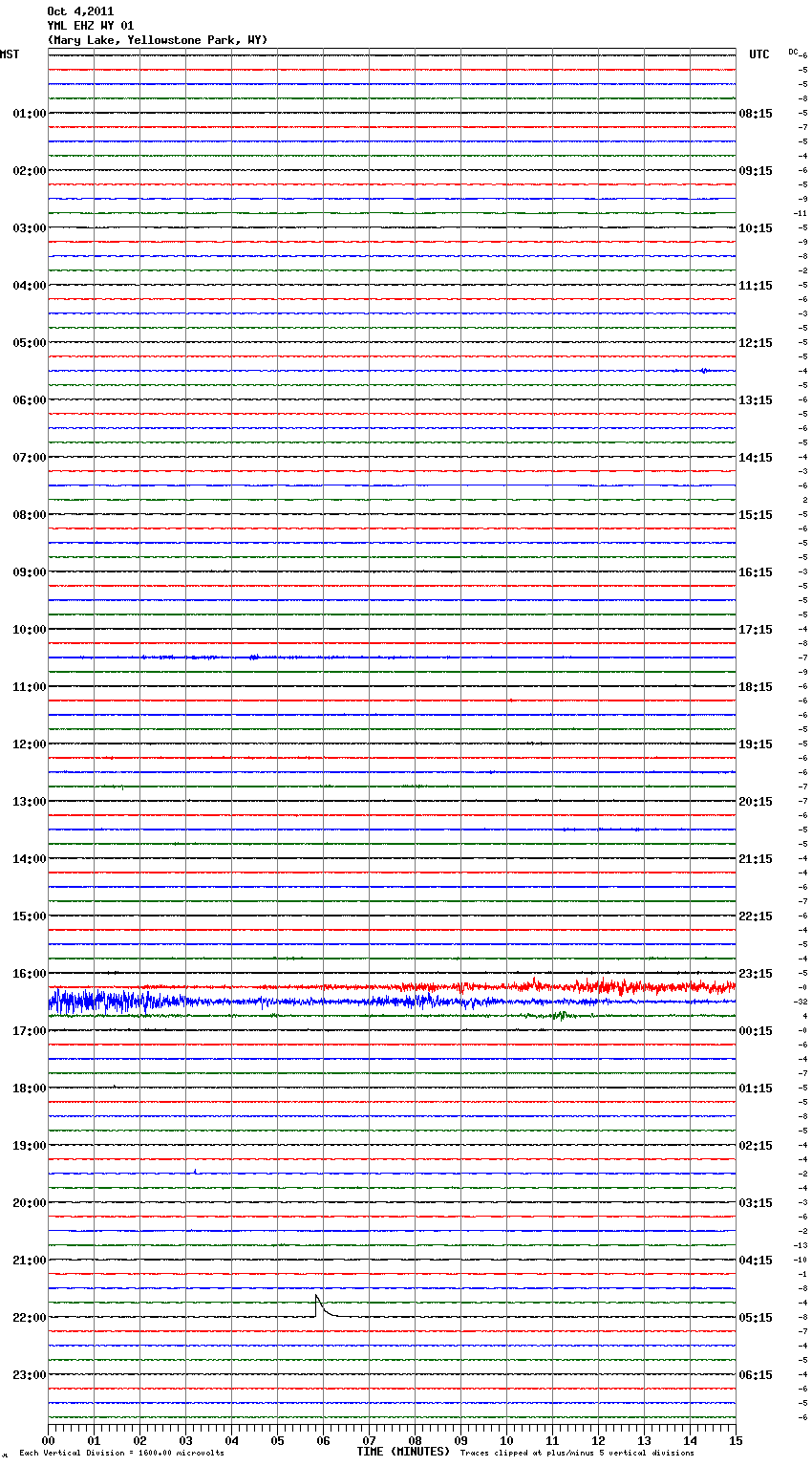Click the noisy blue trace after 16:00
This screenshot has height=1466, width=812.
(x=392, y=1002)
